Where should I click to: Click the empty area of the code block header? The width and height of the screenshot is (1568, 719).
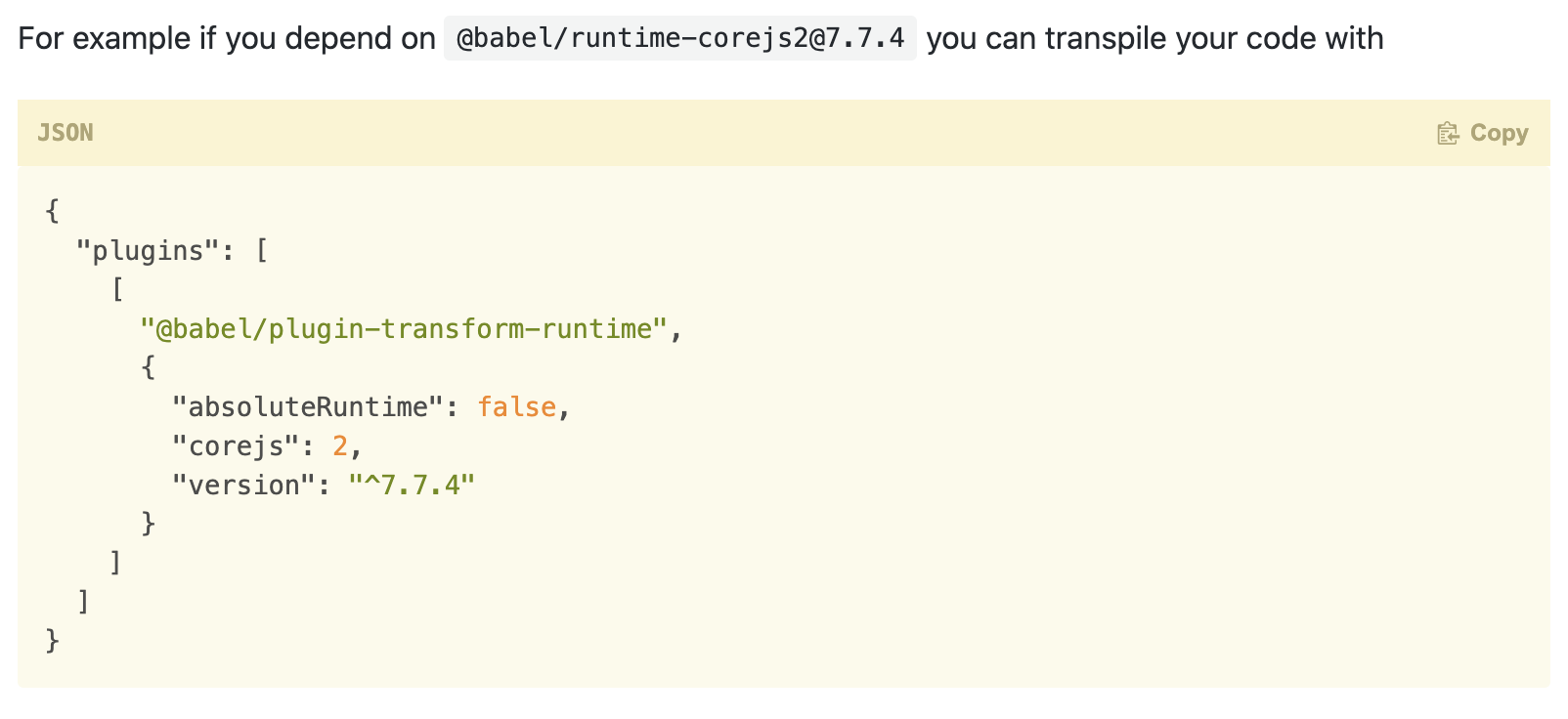[762, 133]
